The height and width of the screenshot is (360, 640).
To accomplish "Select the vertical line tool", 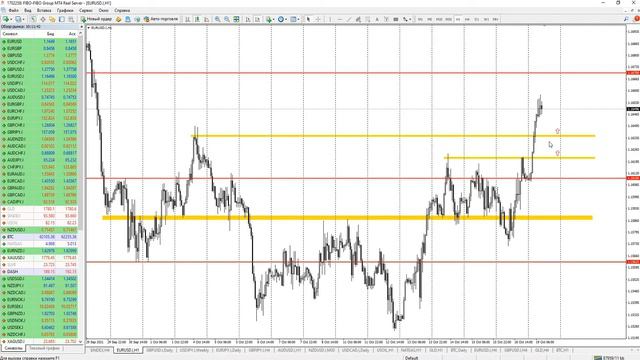I will [330, 19].
